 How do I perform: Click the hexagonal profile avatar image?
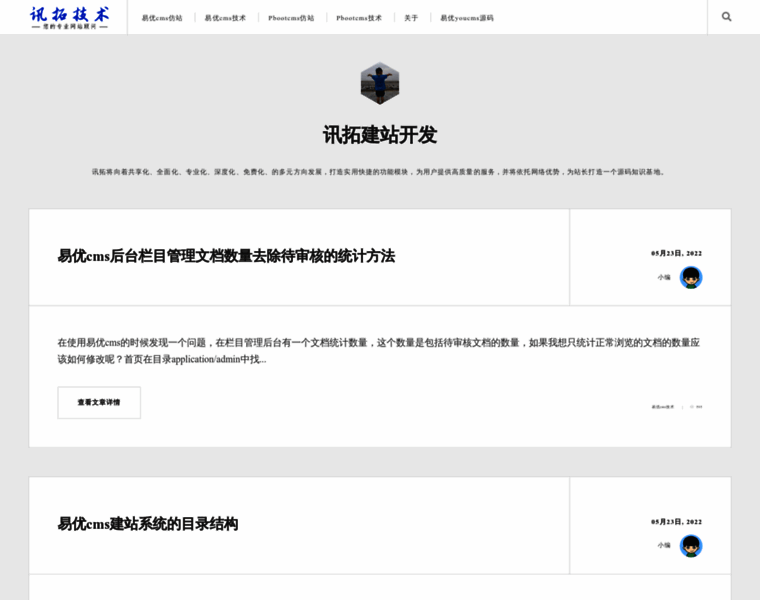point(380,83)
